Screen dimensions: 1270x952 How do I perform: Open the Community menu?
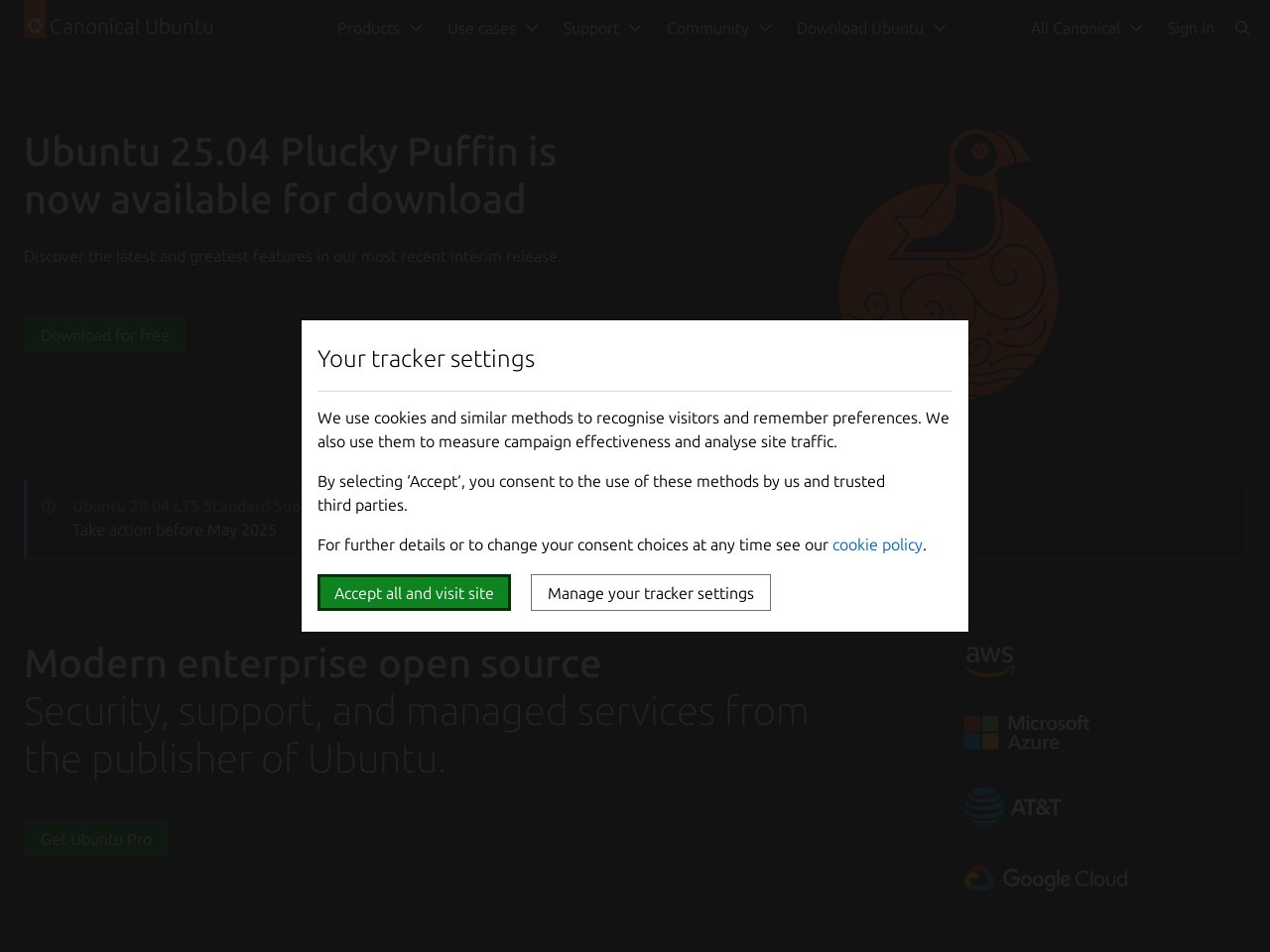coord(719,28)
